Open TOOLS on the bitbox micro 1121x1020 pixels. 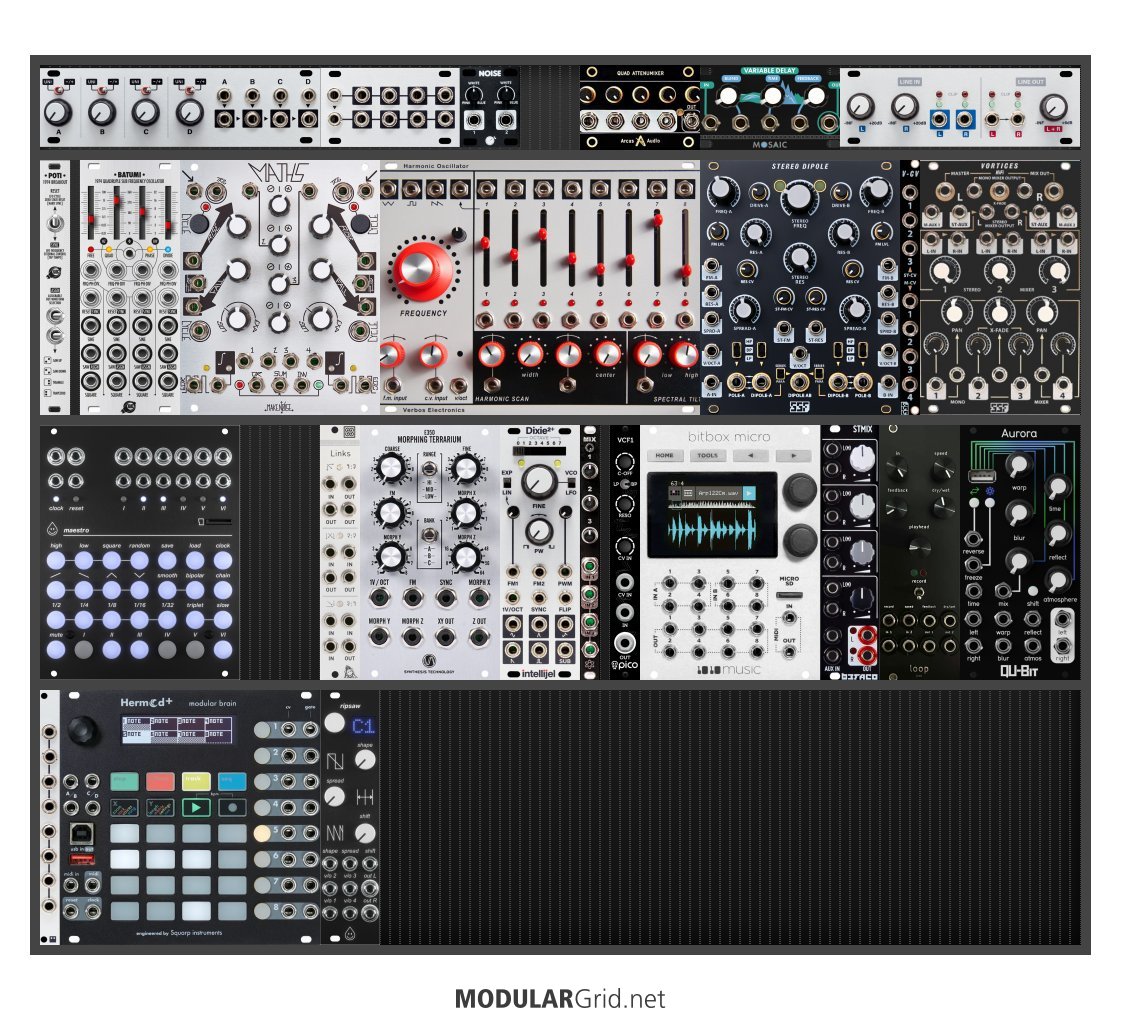tap(708, 455)
